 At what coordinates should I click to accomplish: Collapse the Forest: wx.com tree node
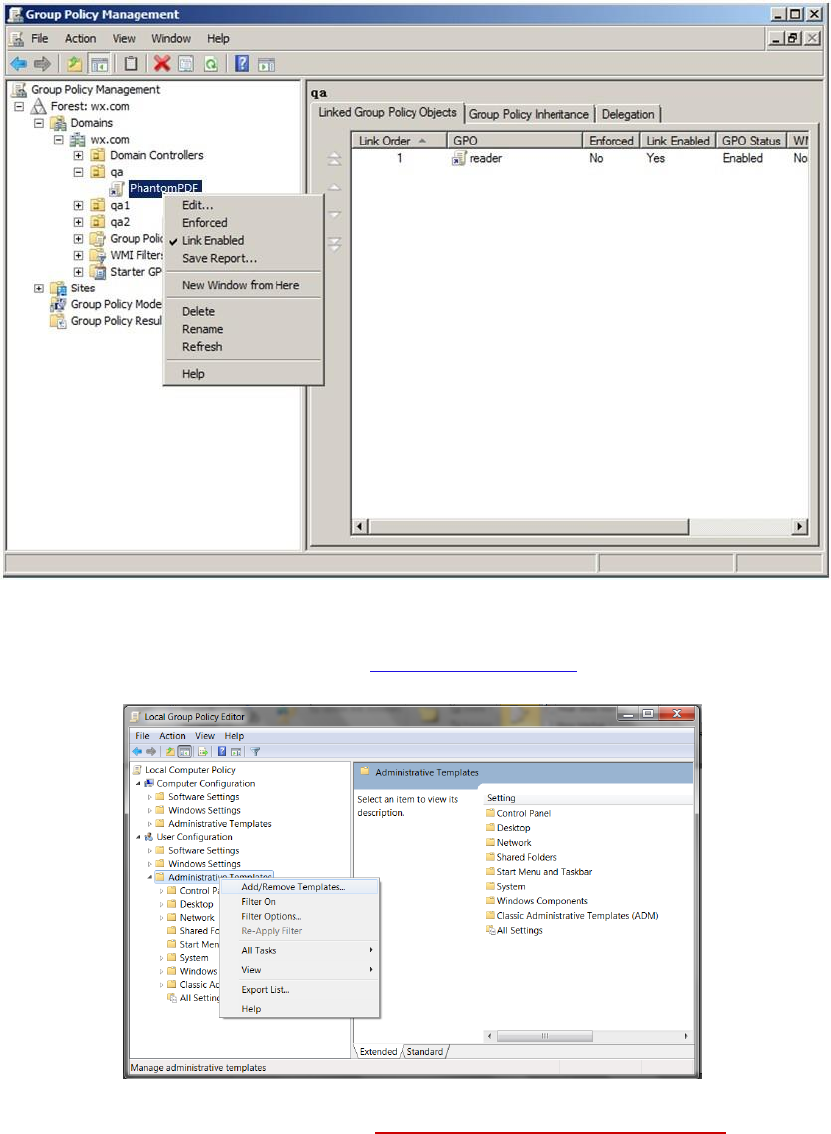20,106
